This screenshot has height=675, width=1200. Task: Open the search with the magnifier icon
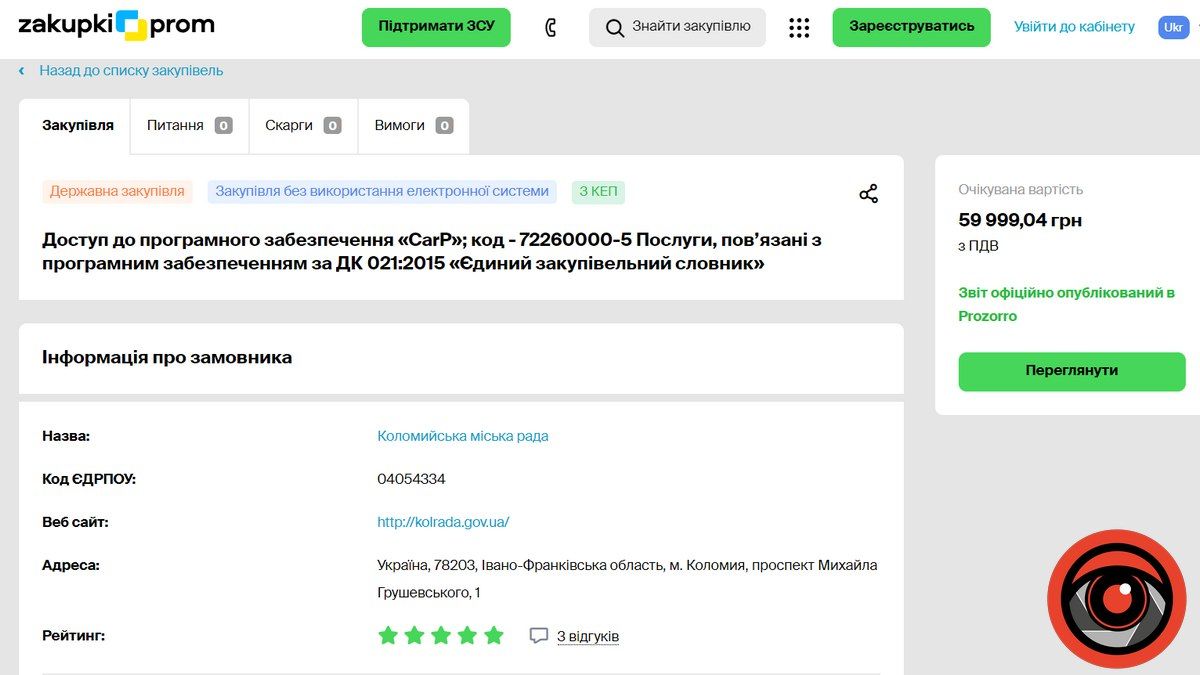[x=614, y=27]
